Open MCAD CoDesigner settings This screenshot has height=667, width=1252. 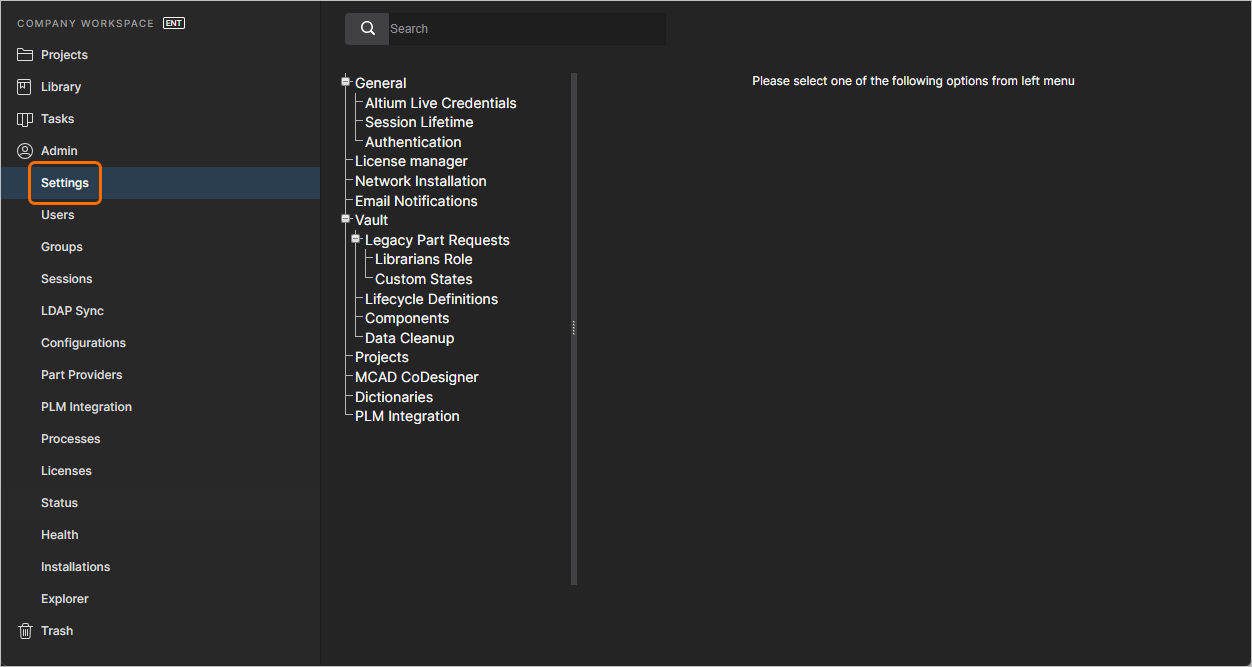point(416,377)
